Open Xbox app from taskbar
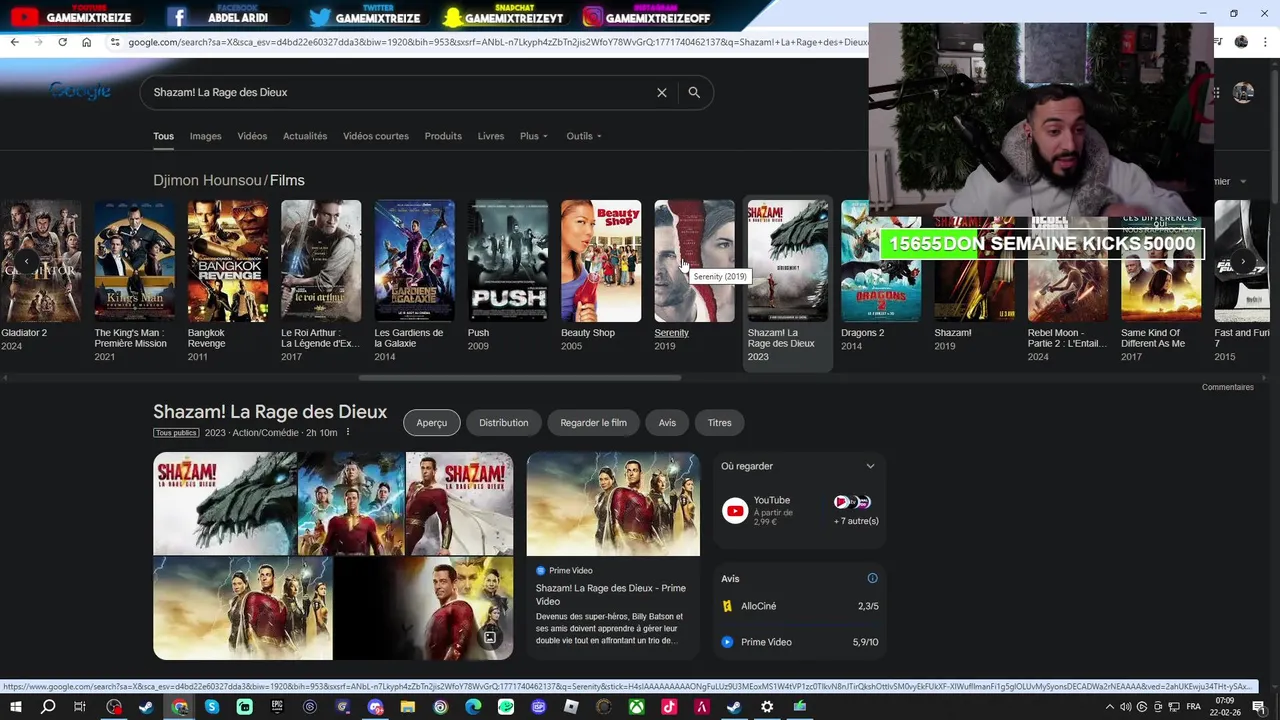Viewport: 1280px width, 720px height. tap(636, 707)
